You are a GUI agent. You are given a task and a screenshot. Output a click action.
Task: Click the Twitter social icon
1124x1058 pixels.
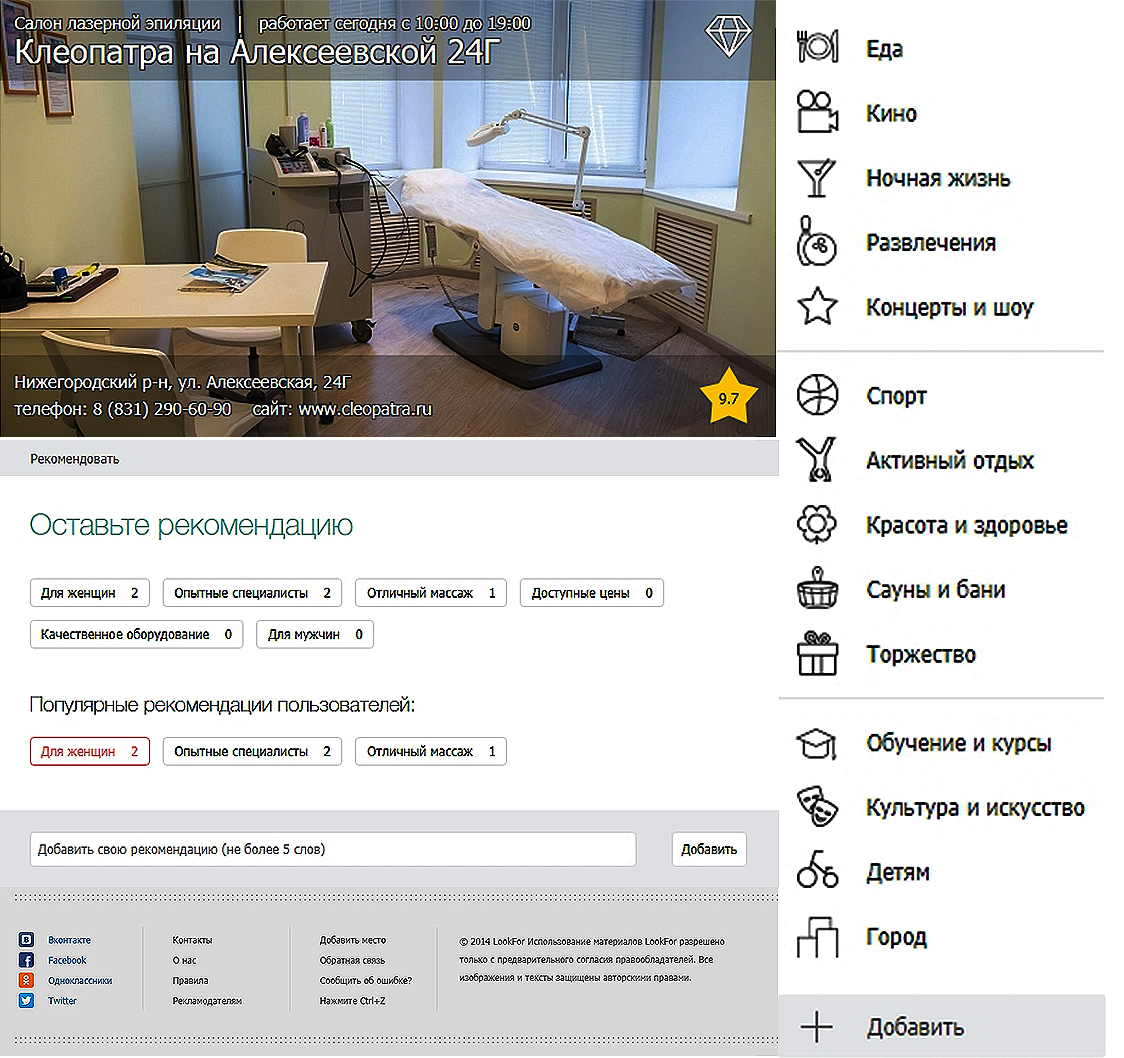(27, 1001)
